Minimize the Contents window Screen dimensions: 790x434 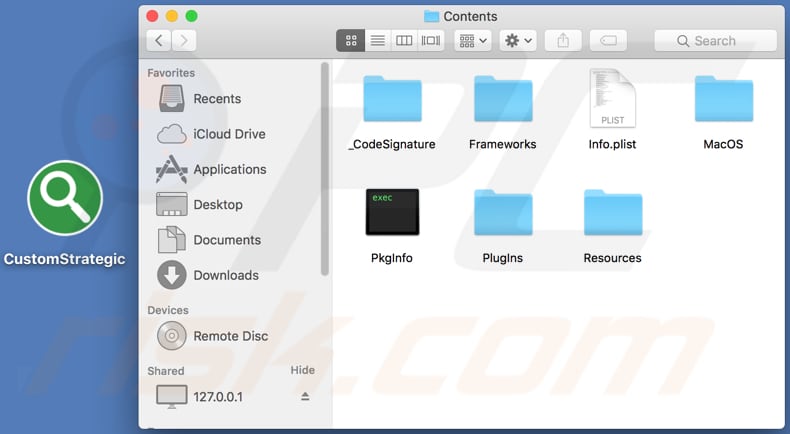point(172,16)
